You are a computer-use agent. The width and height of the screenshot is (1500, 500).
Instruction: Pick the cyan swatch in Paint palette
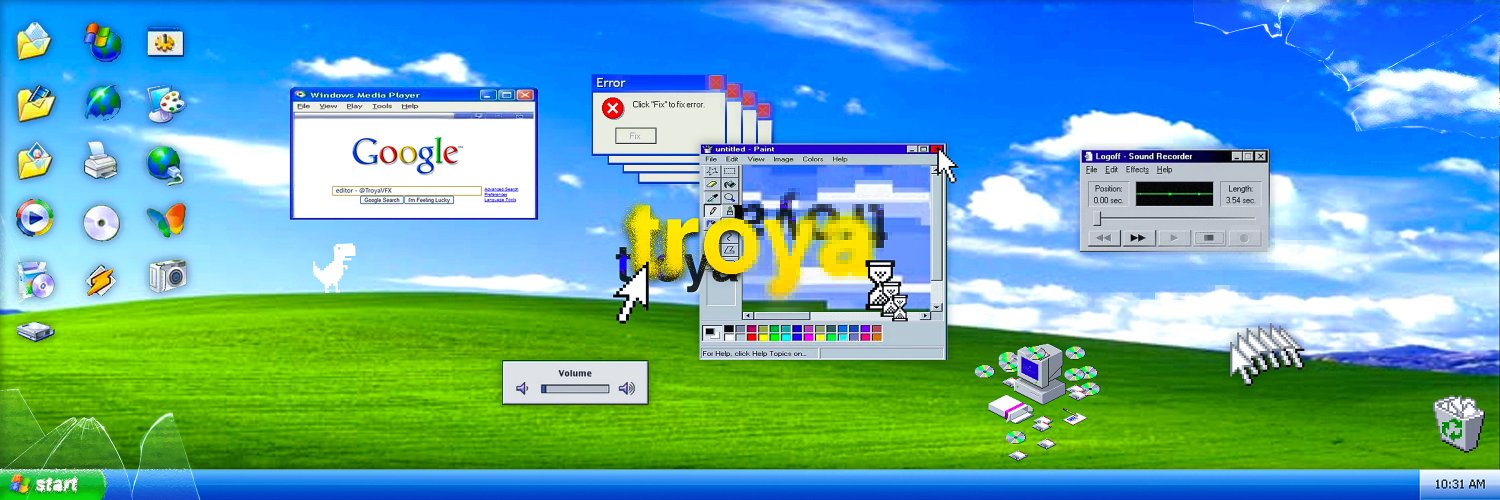[x=787, y=337]
